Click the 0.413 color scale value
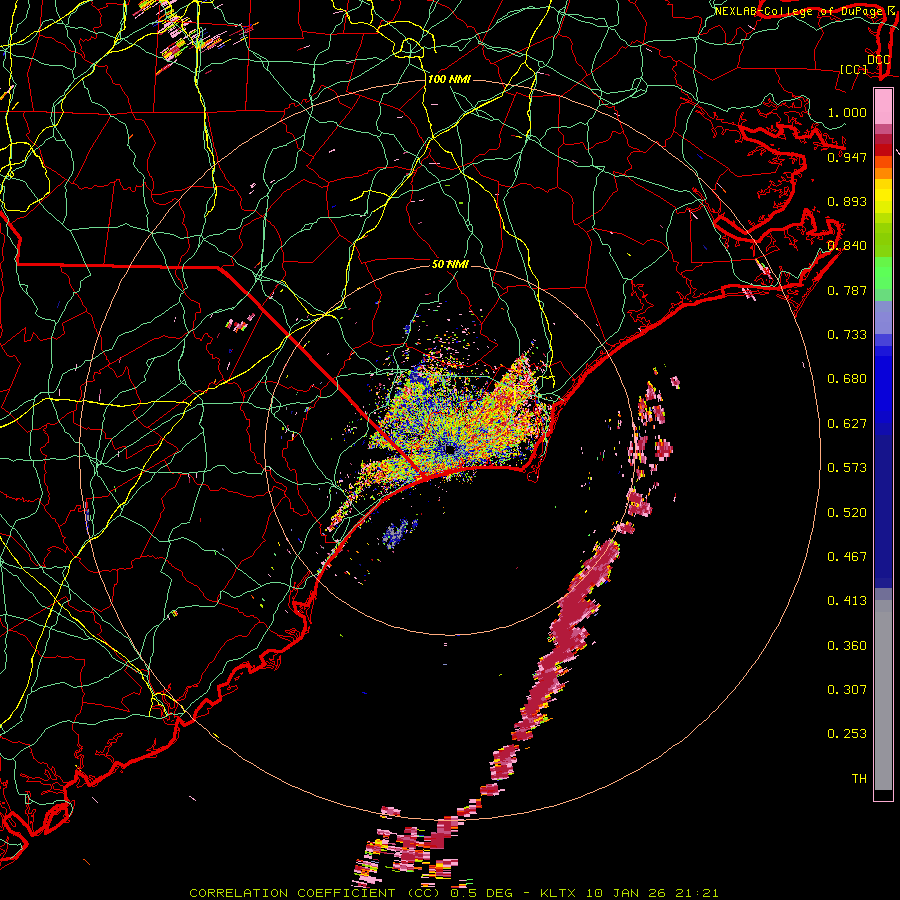900x900 pixels. pyautogui.click(x=847, y=600)
